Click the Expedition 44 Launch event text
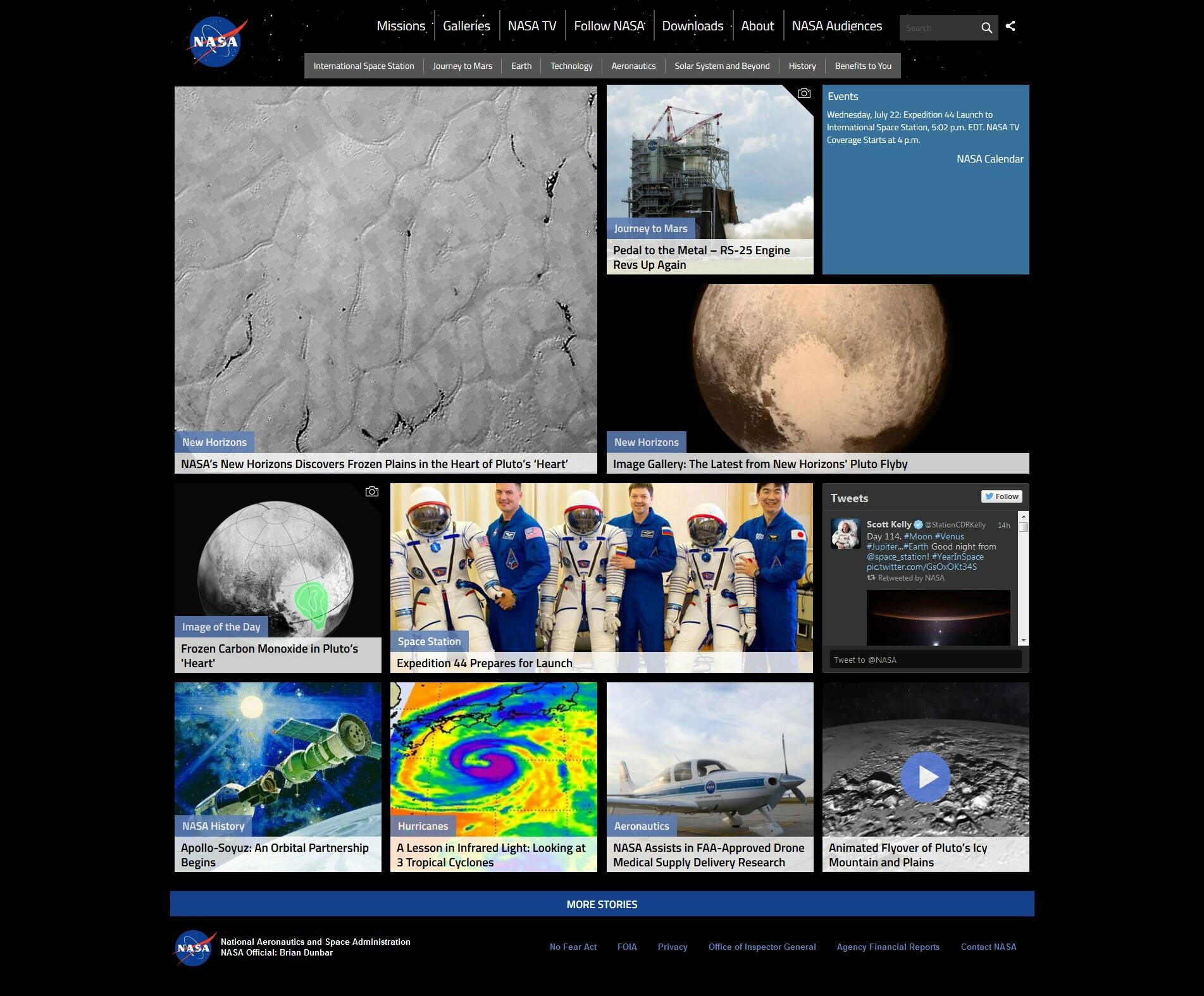The width and height of the screenshot is (1204, 996). coord(922,127)
